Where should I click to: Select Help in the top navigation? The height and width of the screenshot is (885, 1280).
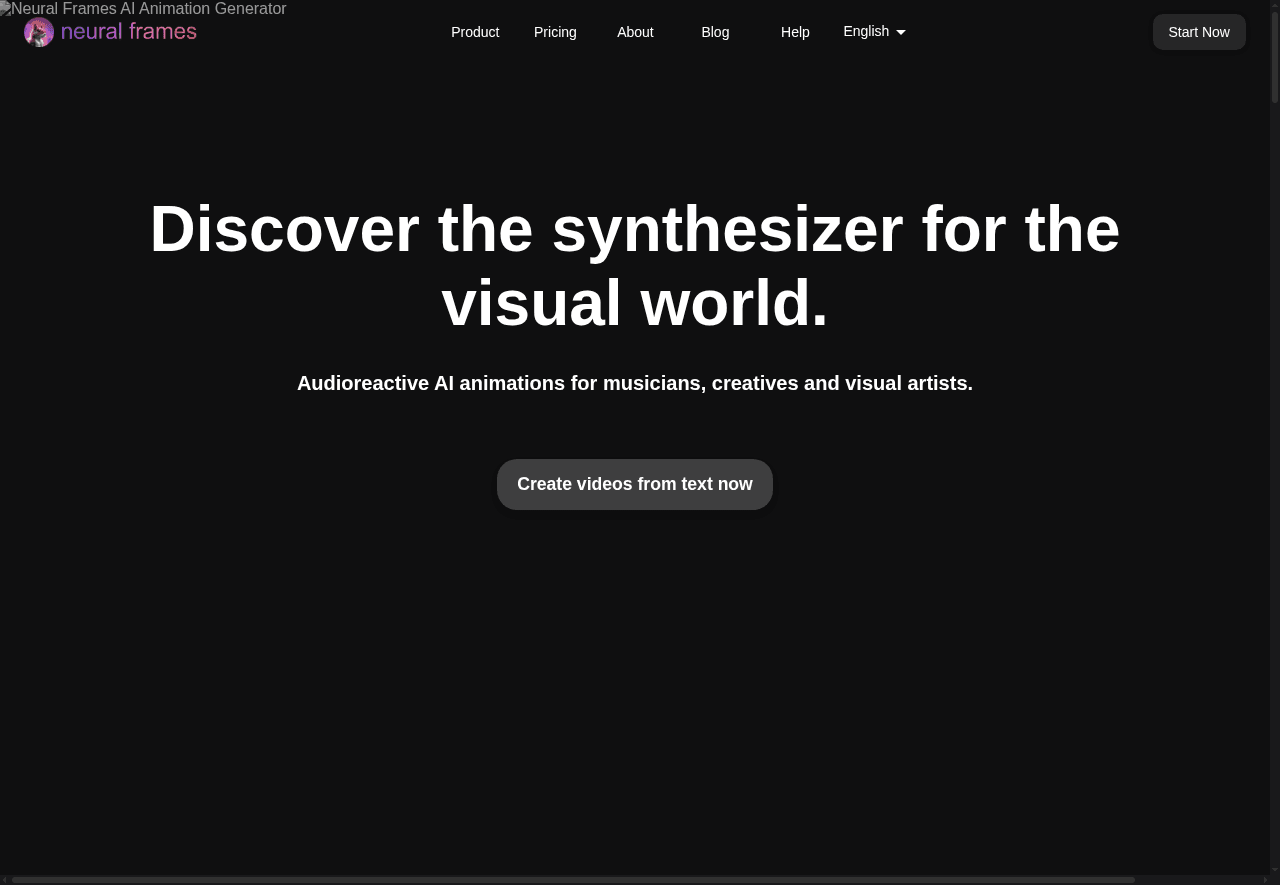[795, 32]
